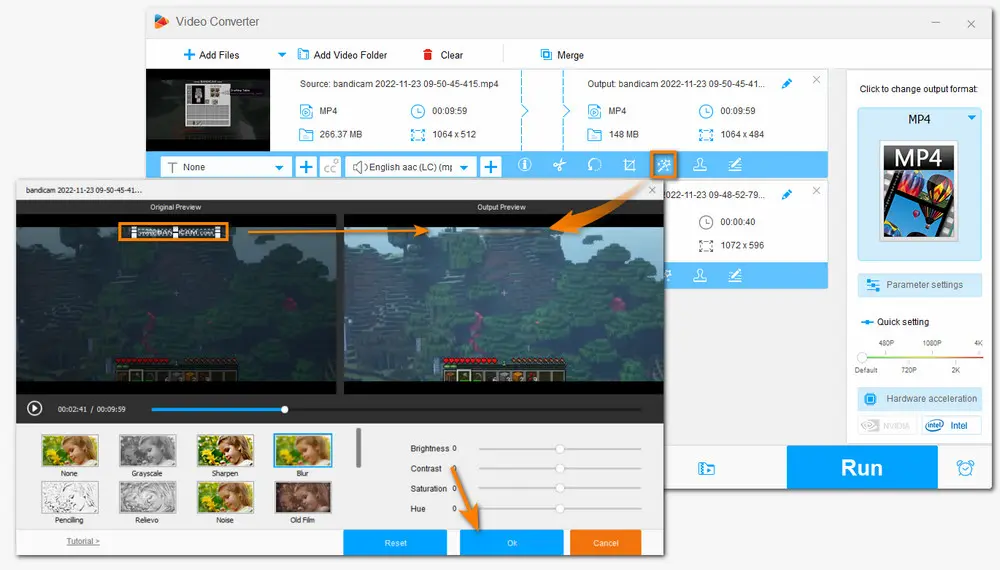Select NVIDIA hardware acceleration

[x=887, y=425]
